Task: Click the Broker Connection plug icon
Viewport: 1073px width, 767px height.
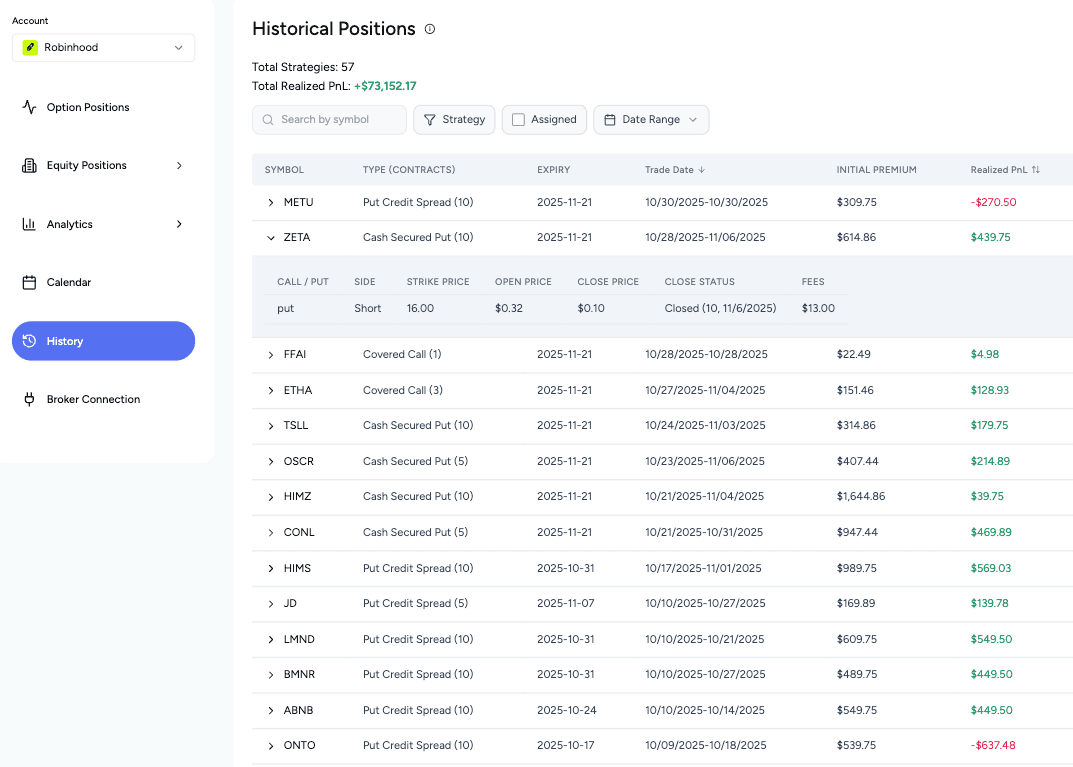Action: pyautogui.click(x=30, y=399)
